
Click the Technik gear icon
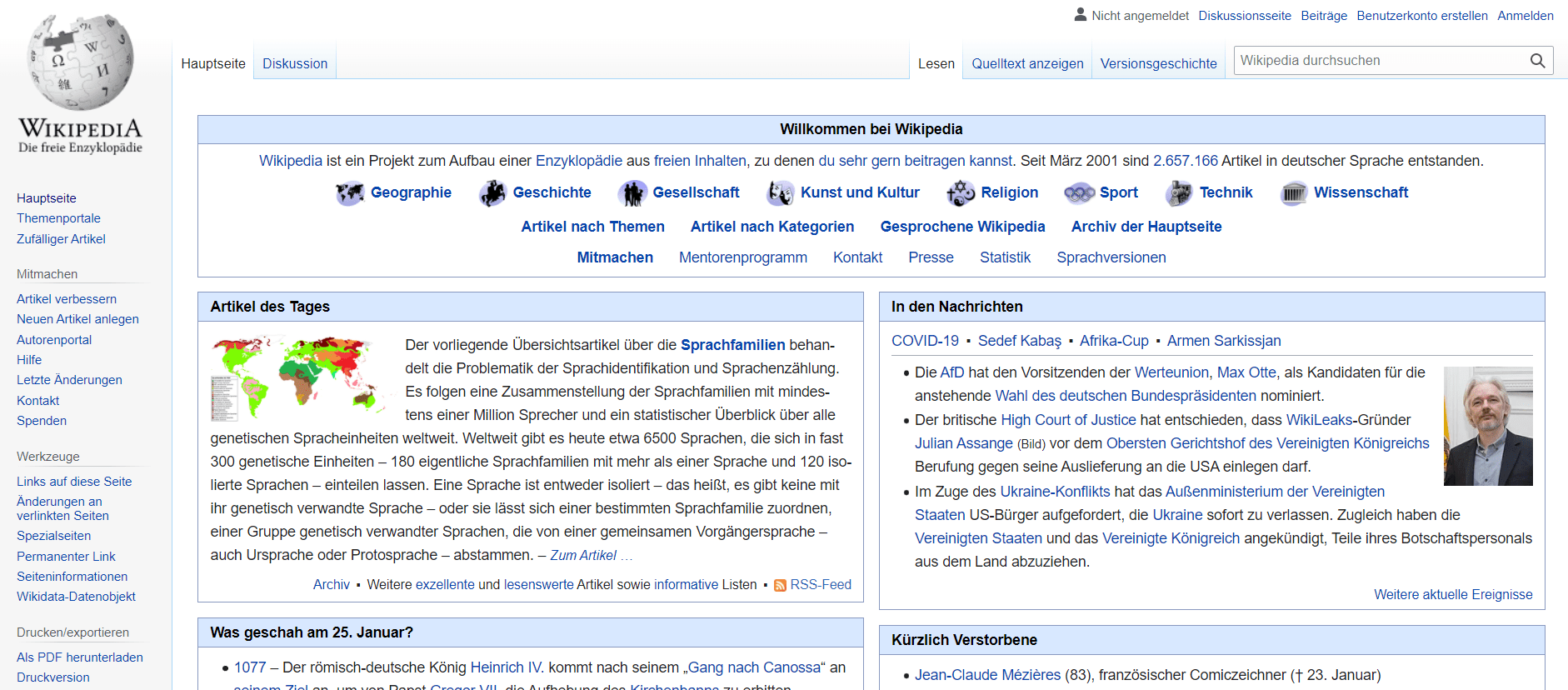1178,193
